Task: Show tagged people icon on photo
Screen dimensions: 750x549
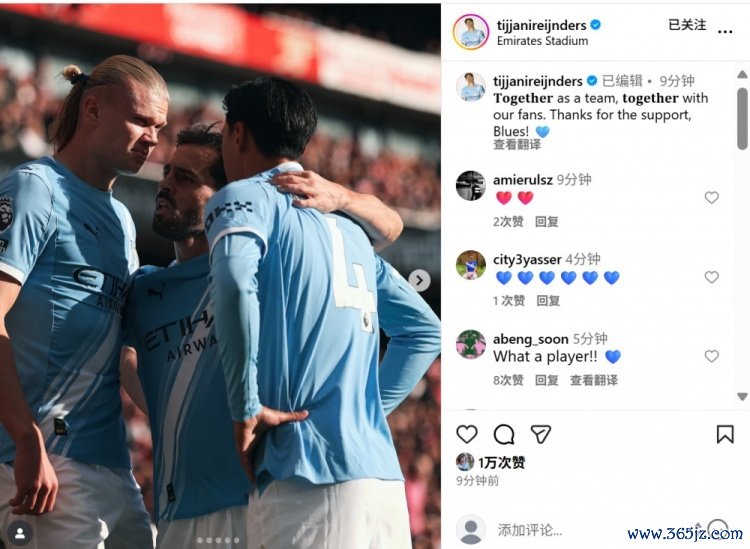Action: 20,533
